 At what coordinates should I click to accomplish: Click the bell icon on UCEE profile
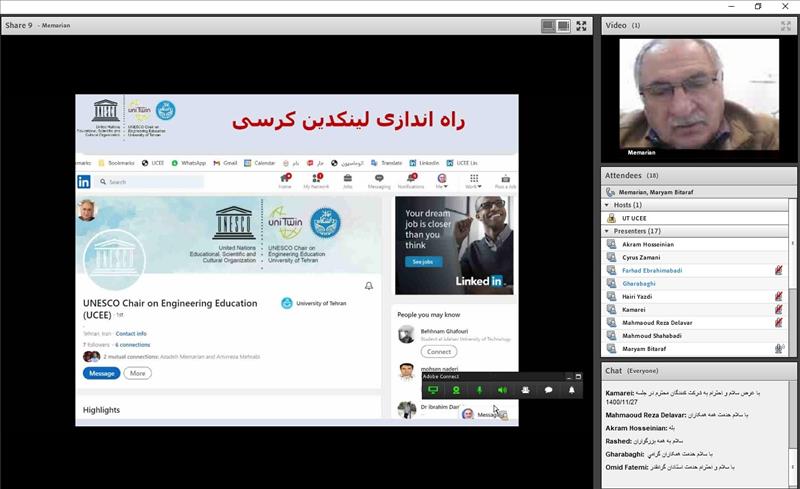tap(369, 286)
